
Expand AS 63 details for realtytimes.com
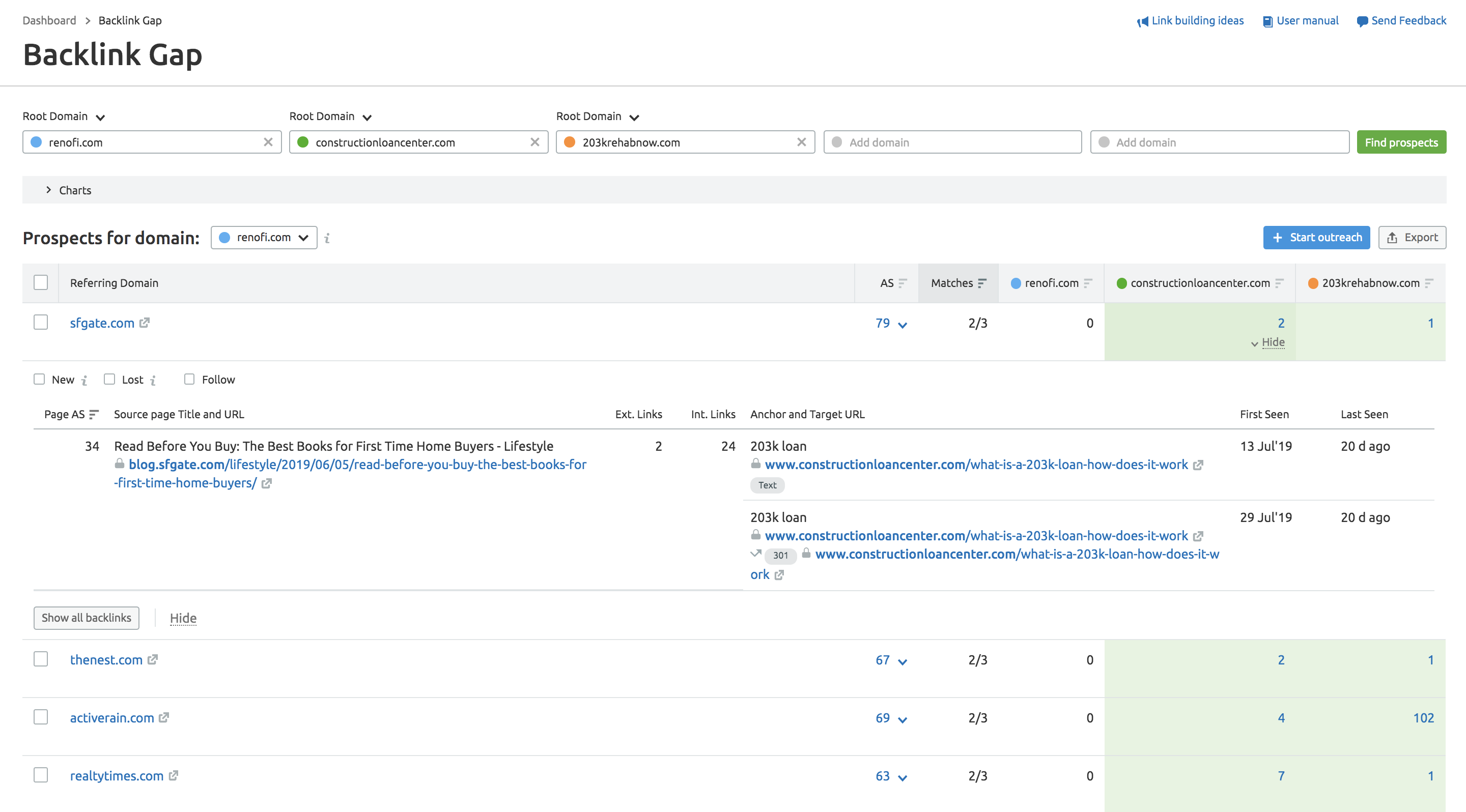pyautogui.click(x=903, y=778)
